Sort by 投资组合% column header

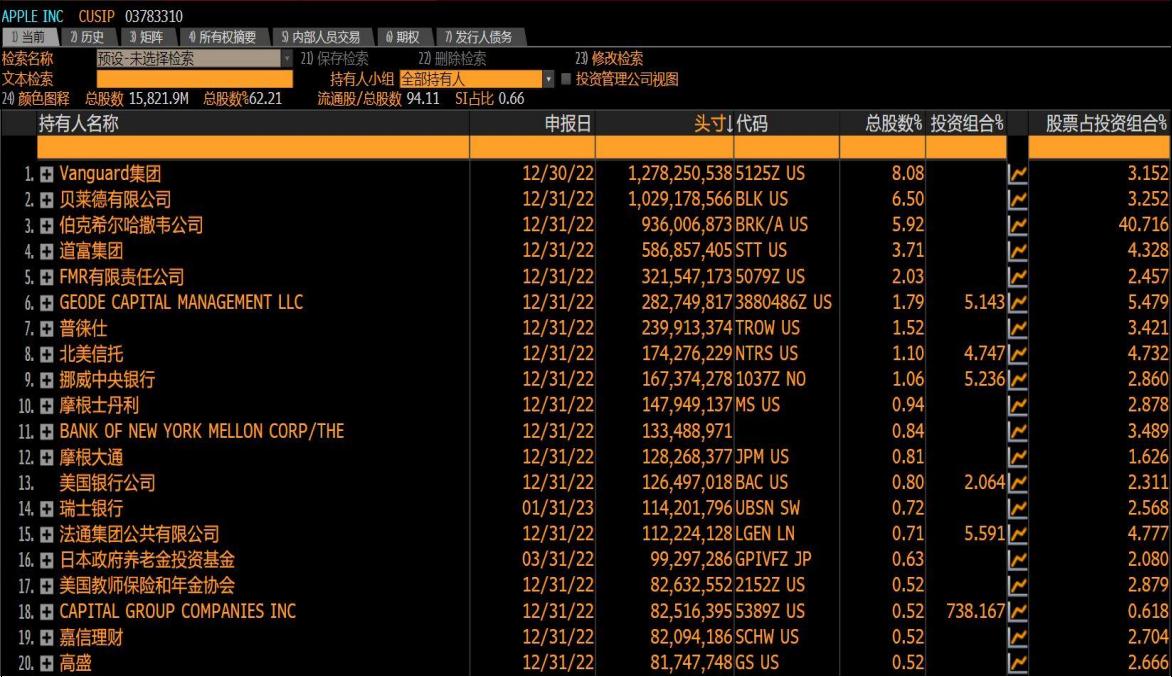coord(966,124)
